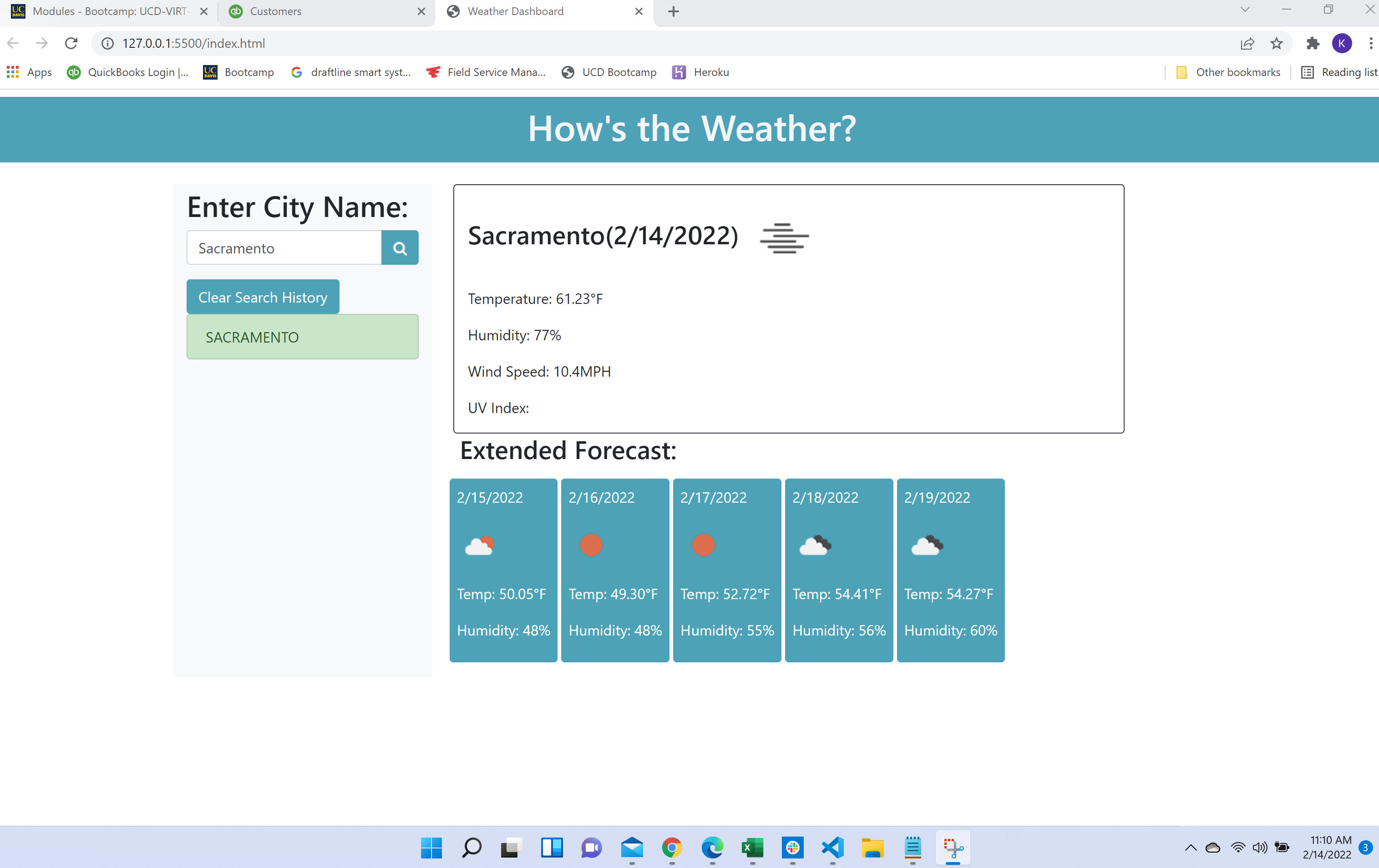This screenshot has width=1379, height=868.
Task: Click the Clear Search History button
Action: coord(262,297)
